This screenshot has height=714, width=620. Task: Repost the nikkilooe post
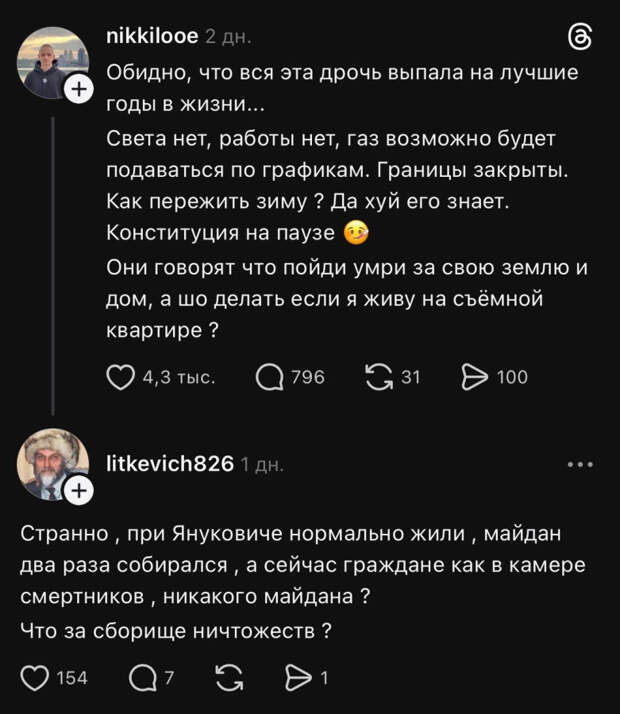380,377
